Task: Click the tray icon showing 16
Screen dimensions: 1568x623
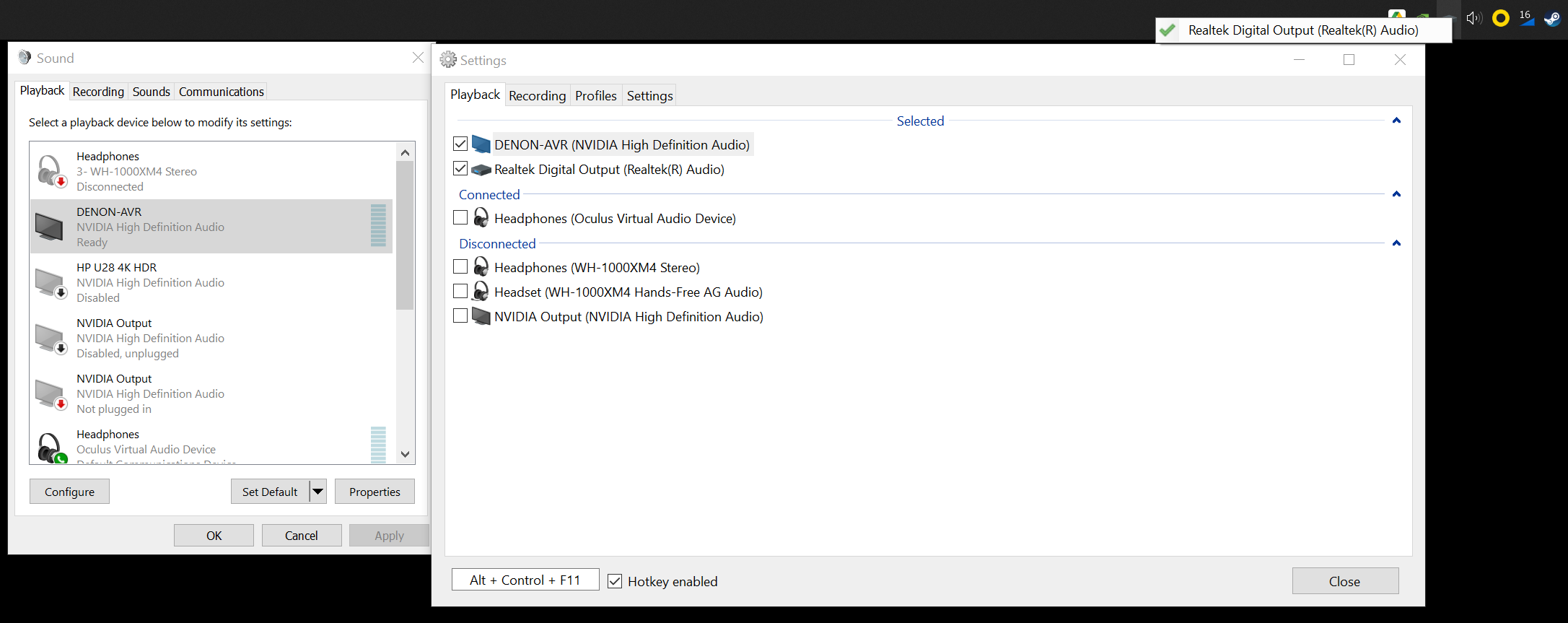Action: [1526, 18]
